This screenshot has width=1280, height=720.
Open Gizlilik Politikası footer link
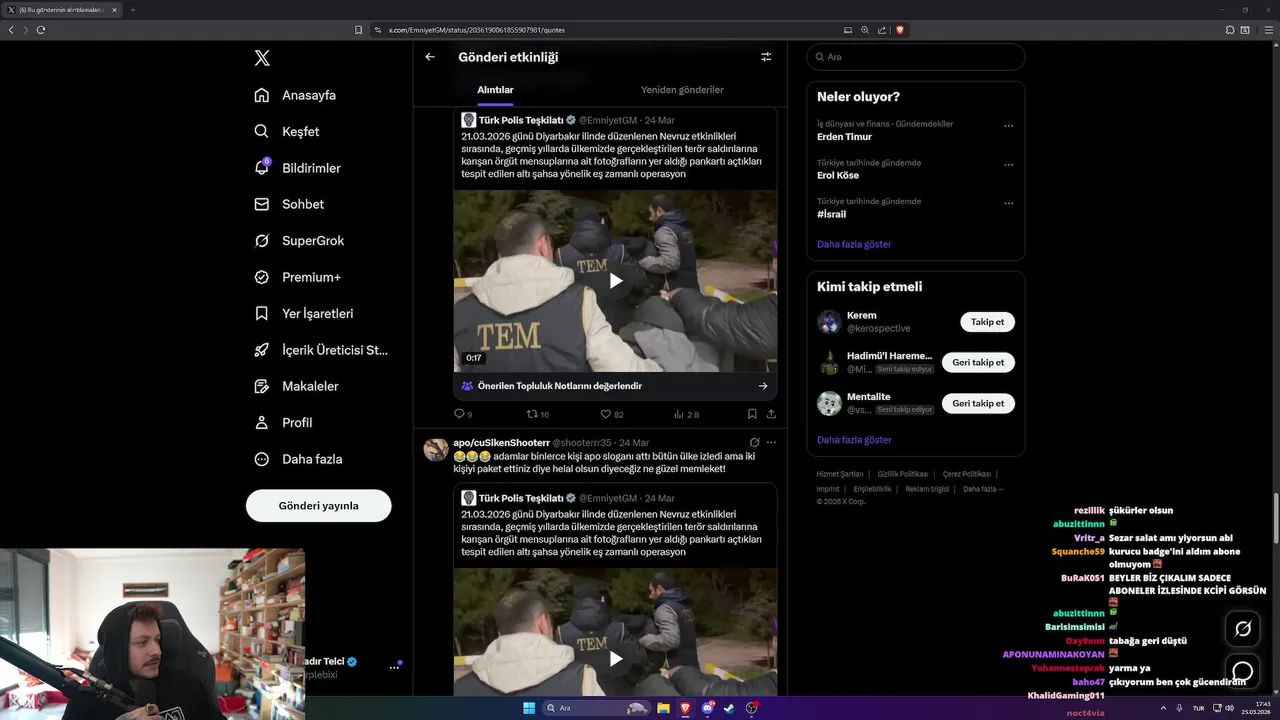(x=903, y=474)
